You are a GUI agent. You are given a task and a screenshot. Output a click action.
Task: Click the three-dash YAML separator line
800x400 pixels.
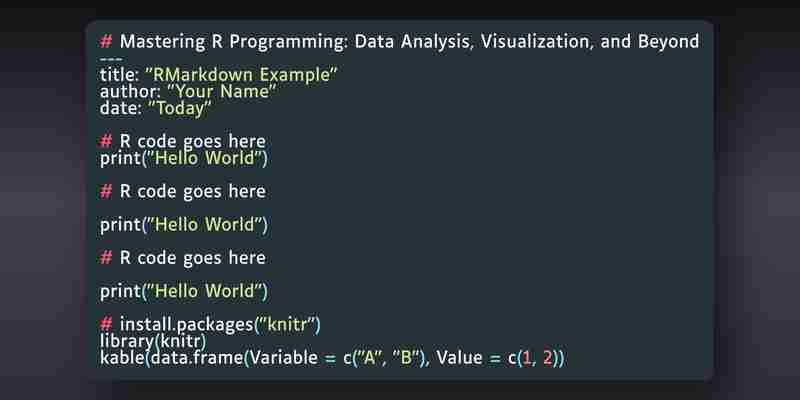pos(111,59)
